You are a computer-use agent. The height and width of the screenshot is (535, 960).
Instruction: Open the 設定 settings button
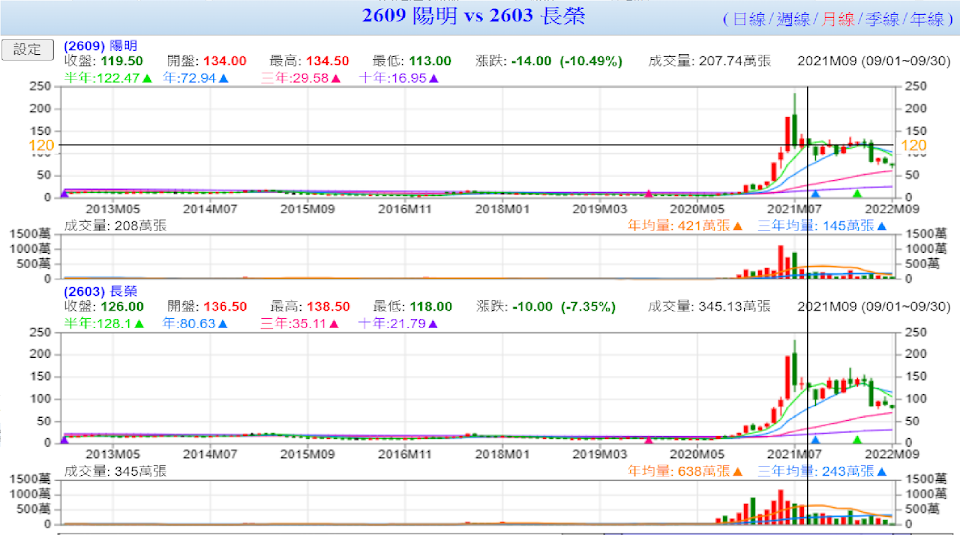pos(28,50)
